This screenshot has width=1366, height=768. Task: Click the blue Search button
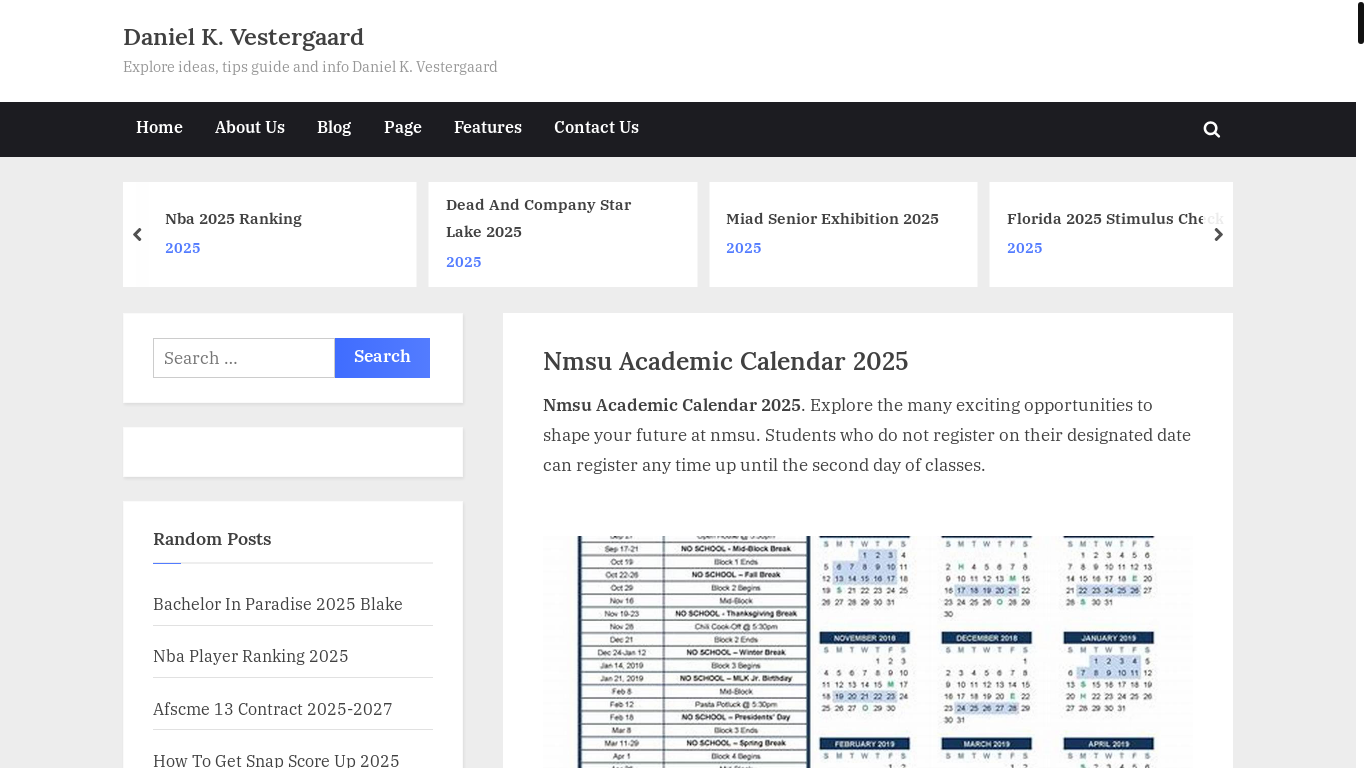(382, 358)
